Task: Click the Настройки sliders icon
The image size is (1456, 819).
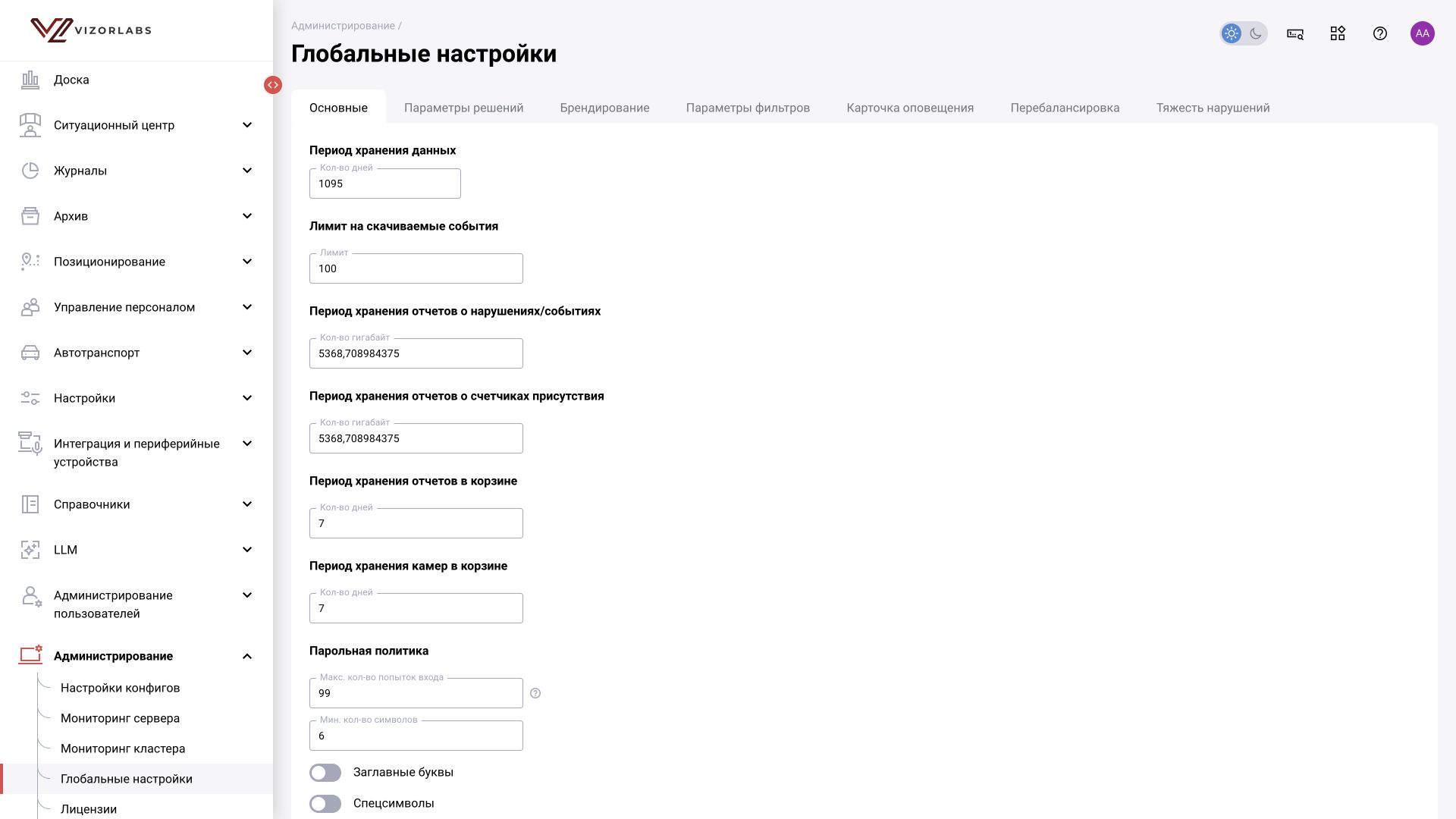Action: (30, 398)
